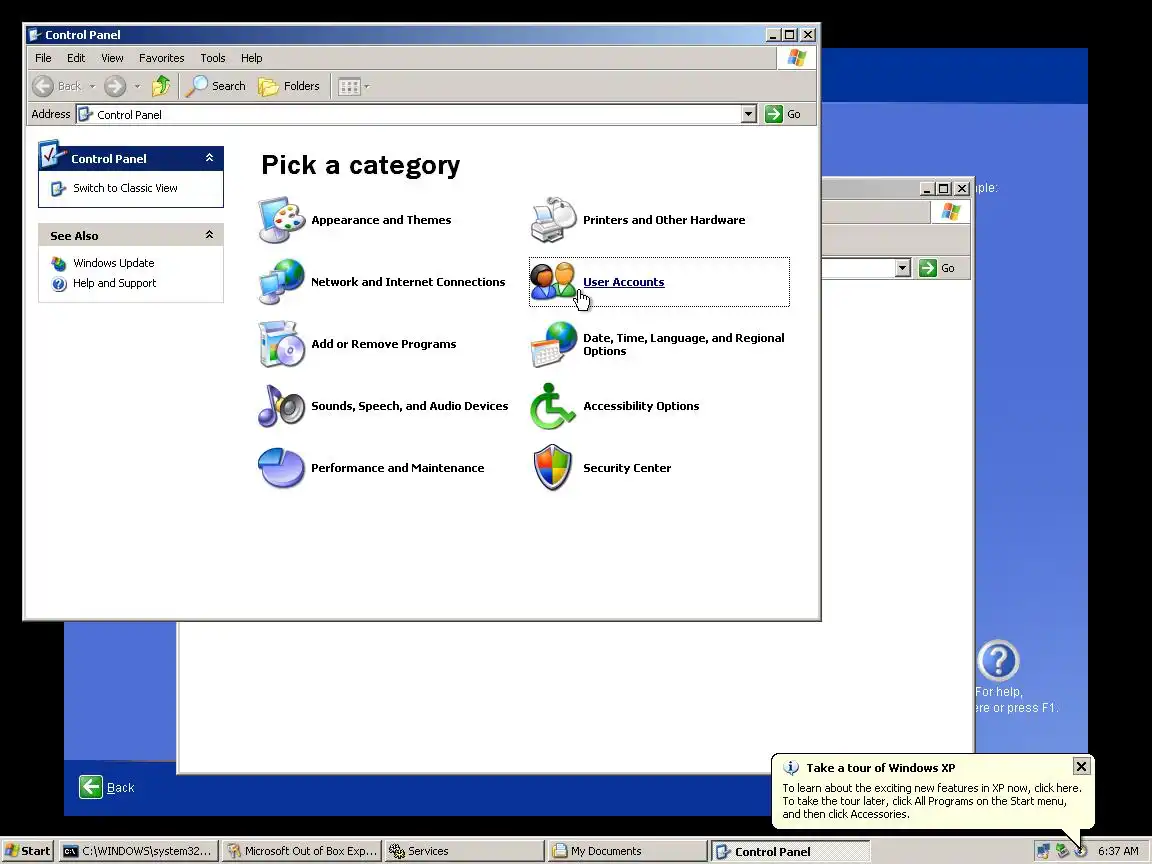Open the View menu
This screenshot has width=1152, height=864.
(x=112, y=58)
